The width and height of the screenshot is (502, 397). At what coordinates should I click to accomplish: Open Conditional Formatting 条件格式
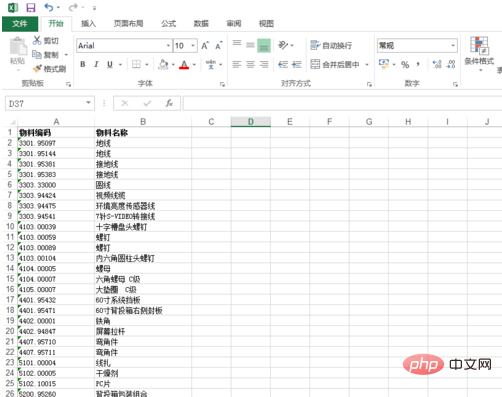click(479, 53)
